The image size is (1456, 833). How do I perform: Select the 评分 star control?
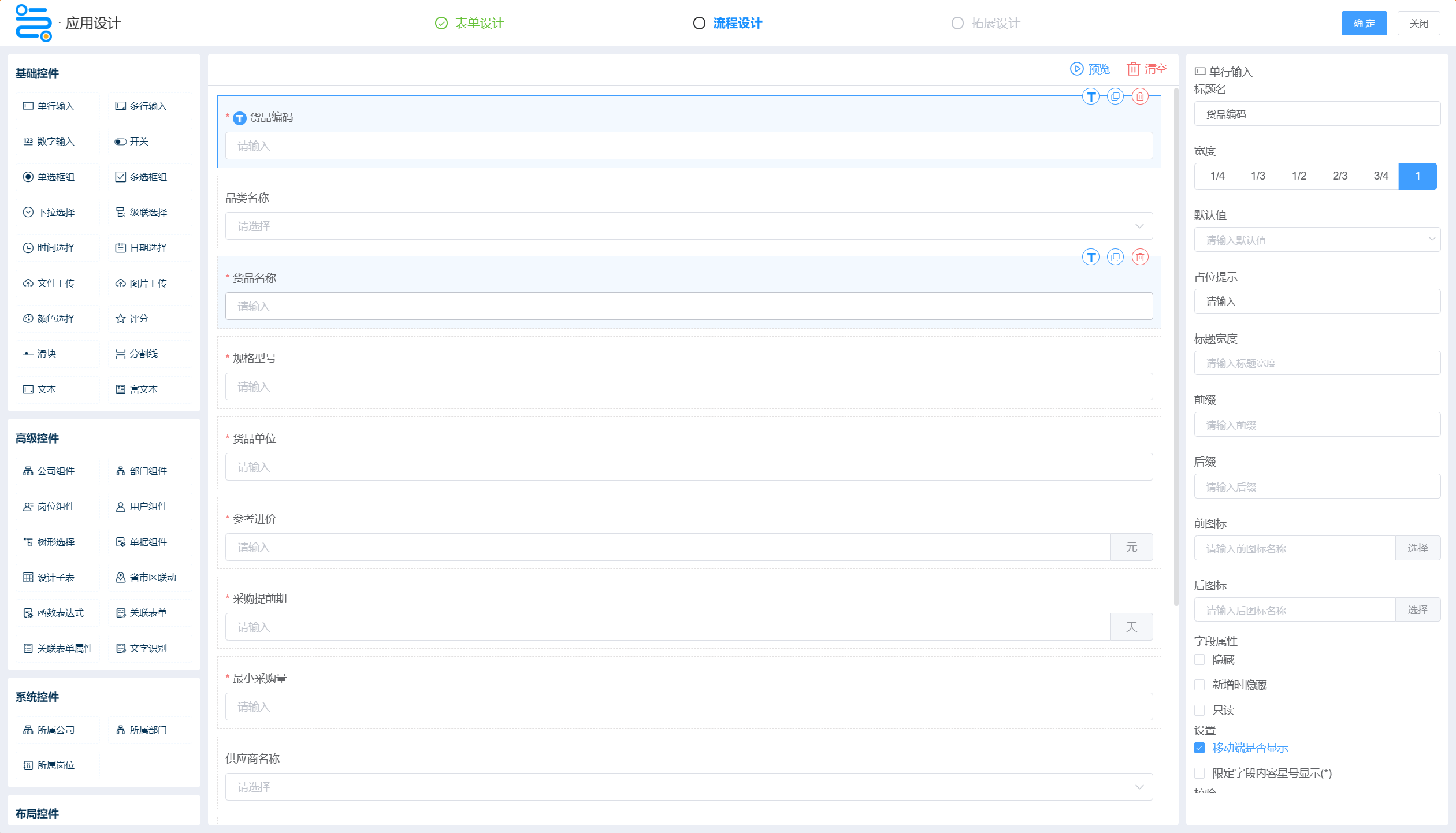pyautogui.click(x=132, y=318)
